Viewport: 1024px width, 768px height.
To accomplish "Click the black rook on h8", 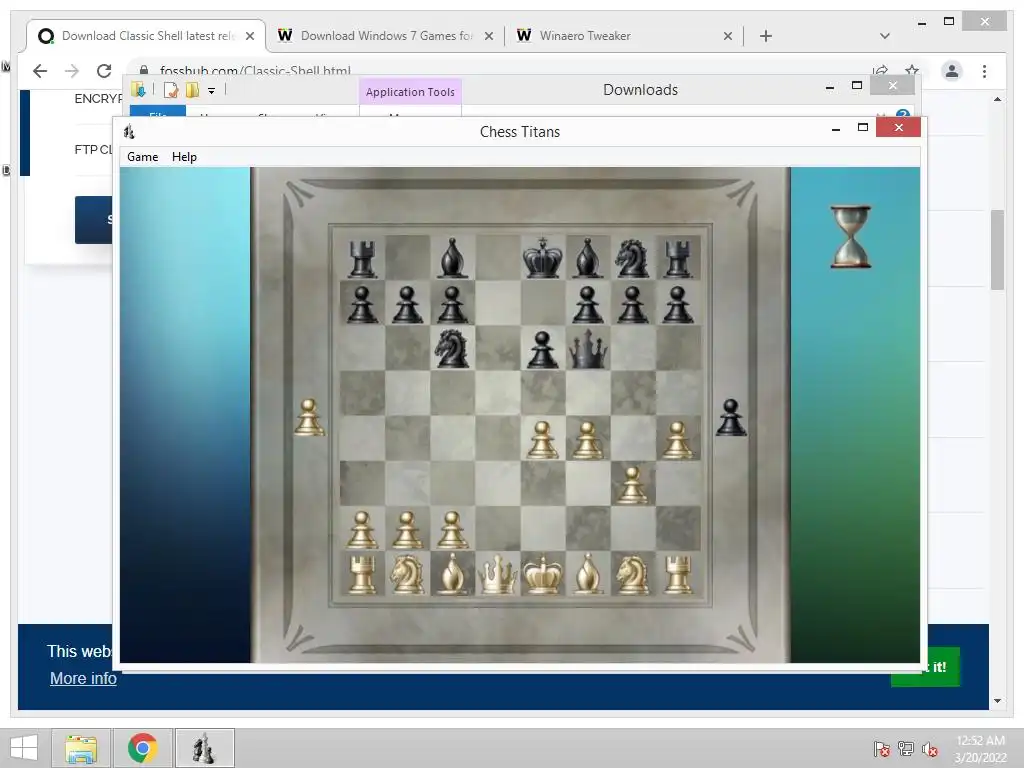I will pyautogui.click(x=678, y=259).
